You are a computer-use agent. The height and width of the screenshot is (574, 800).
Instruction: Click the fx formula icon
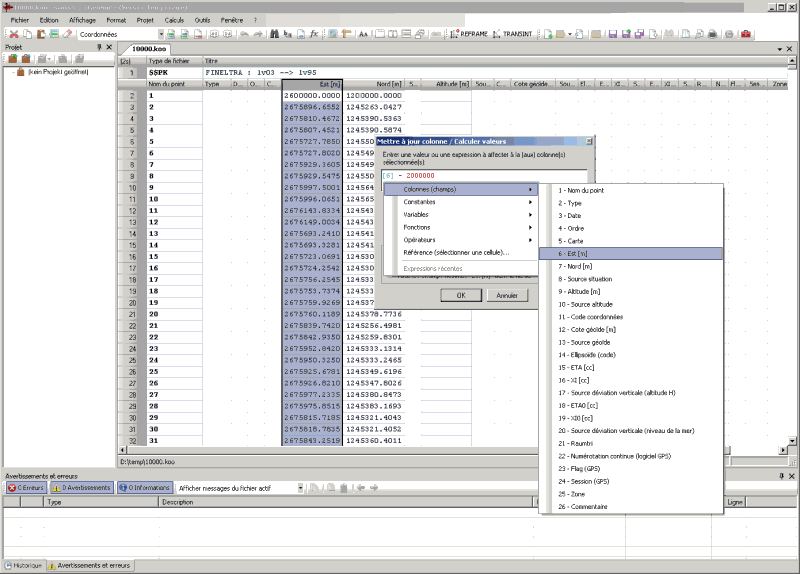tap(314, 34)
